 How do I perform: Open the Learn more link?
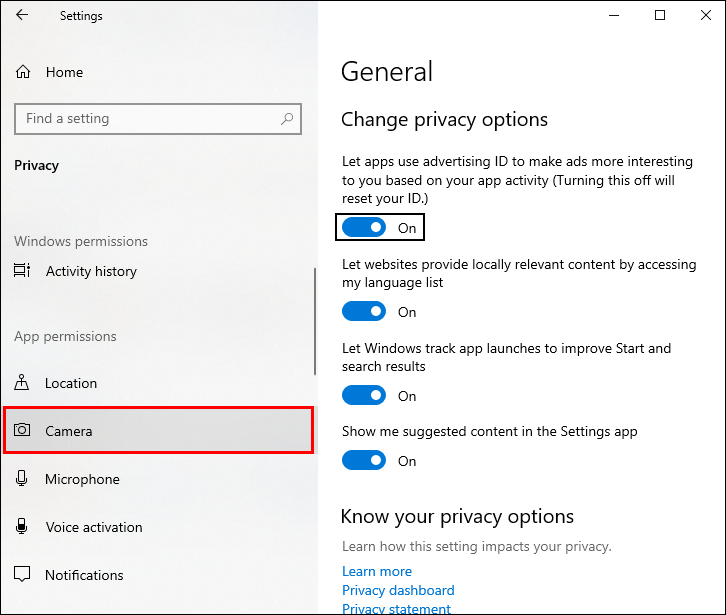pos(377,572)
